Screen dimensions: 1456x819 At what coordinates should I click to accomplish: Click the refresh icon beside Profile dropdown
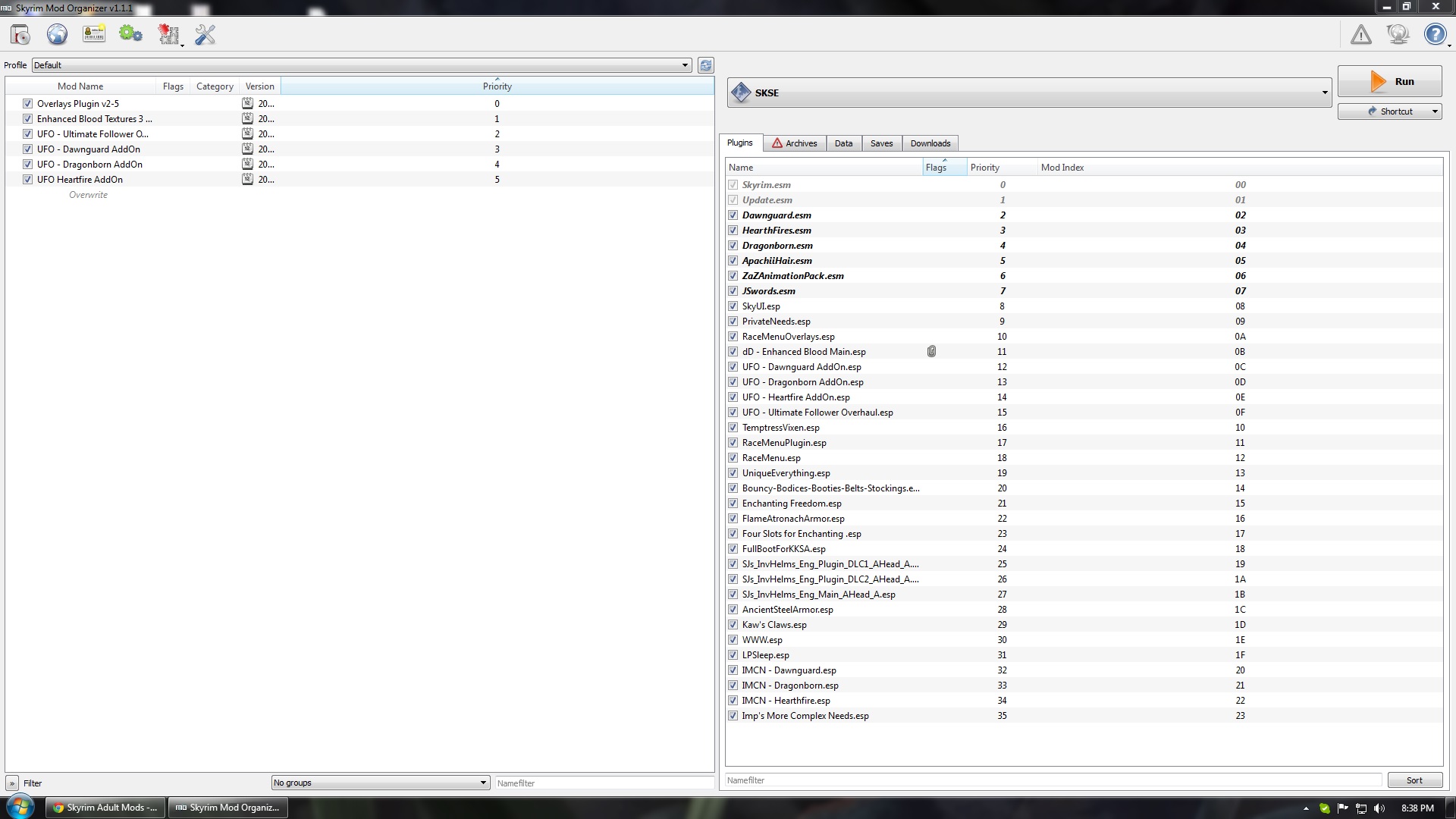click(x=706, y=65)
